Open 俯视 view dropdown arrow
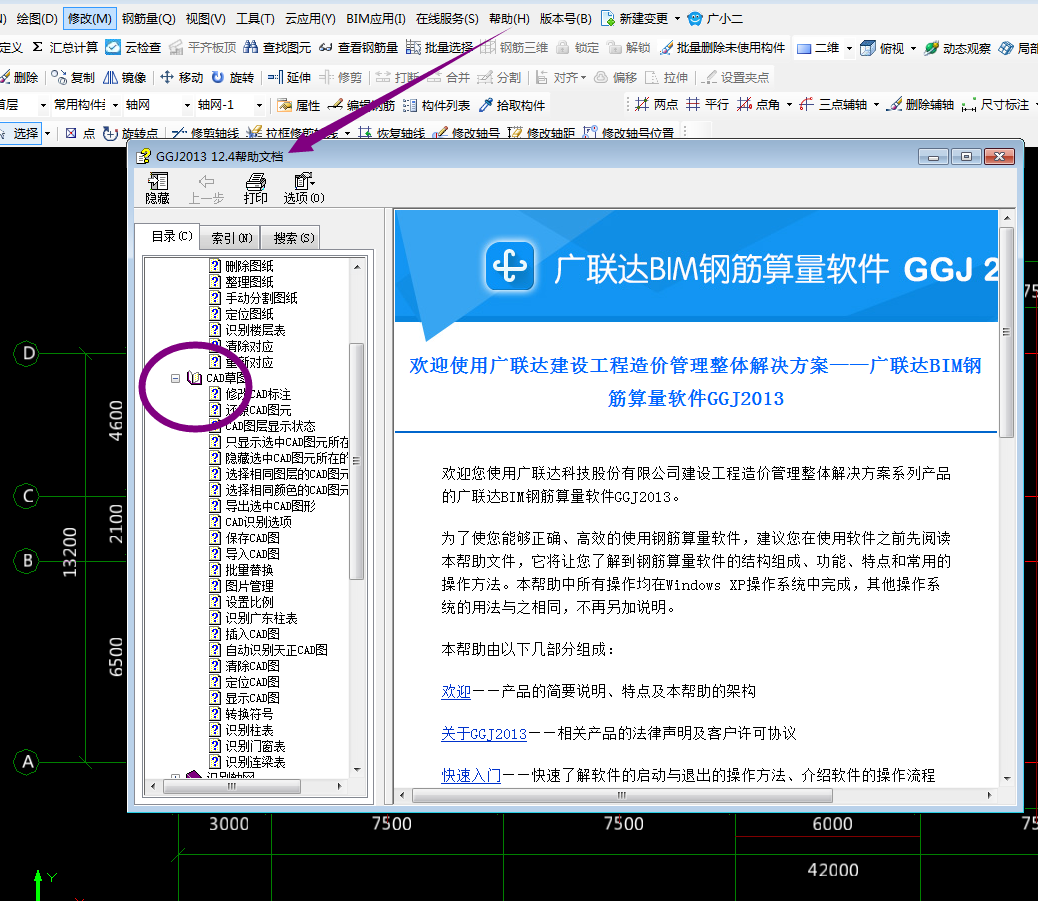 914,48
